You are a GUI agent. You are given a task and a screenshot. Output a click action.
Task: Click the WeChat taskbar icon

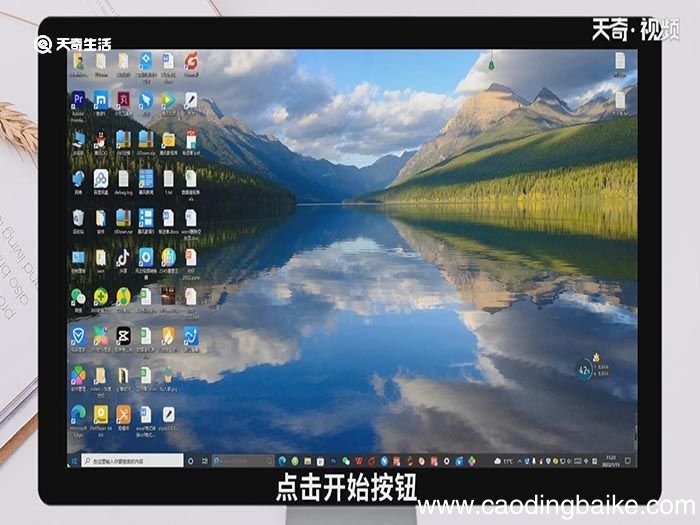pyautogui.click(x=346, y=461)
